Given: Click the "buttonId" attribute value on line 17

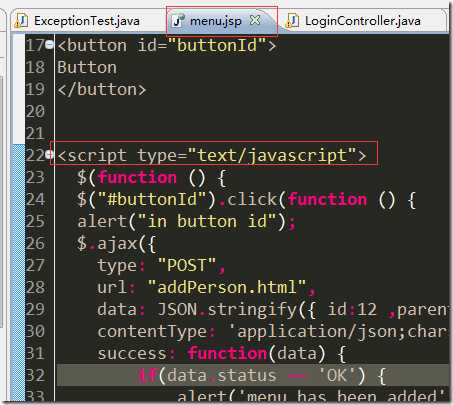Looking at the screenshot, I should pyautogui.click(x=217, y=45).
